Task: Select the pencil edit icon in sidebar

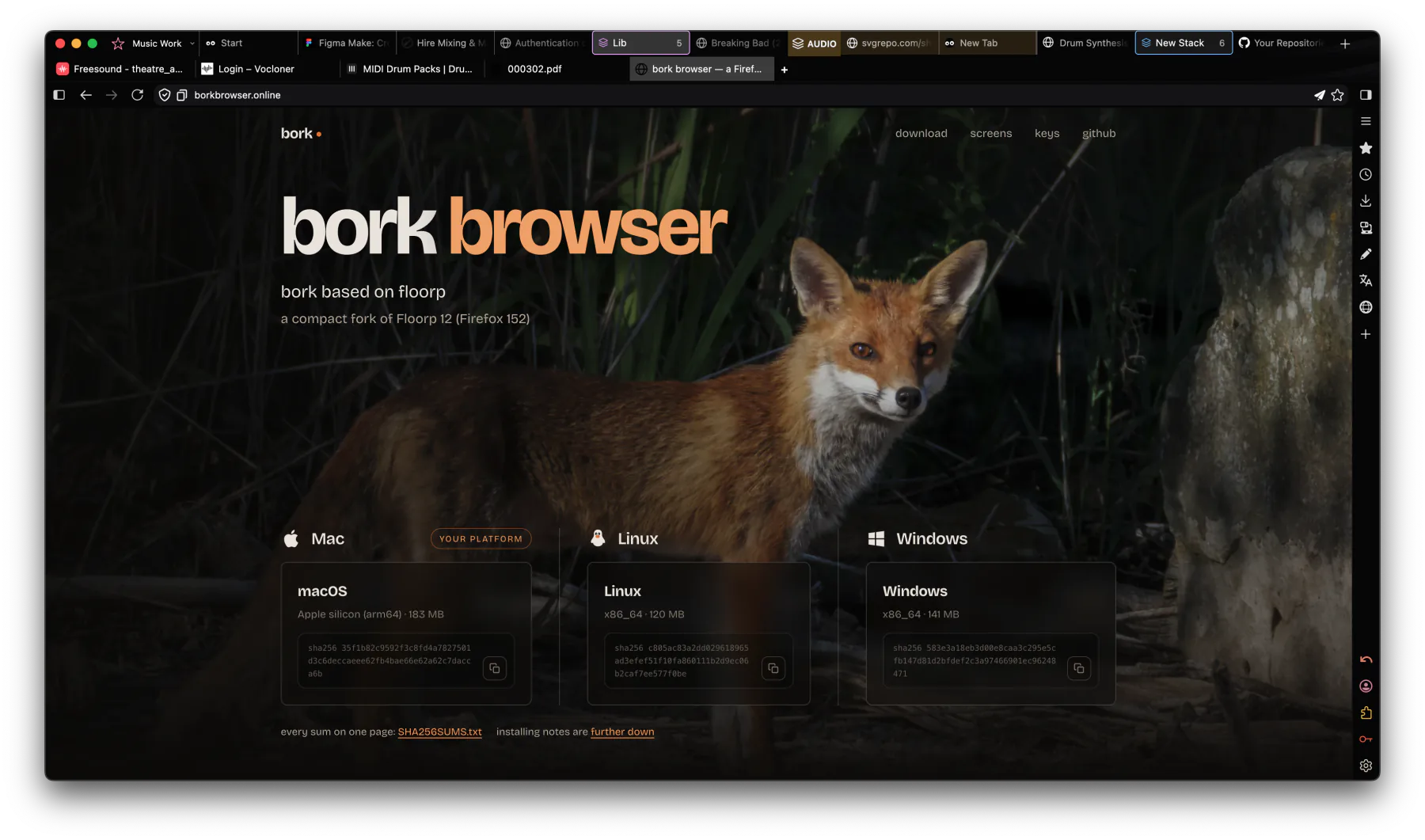Action: coord(1366,254)
